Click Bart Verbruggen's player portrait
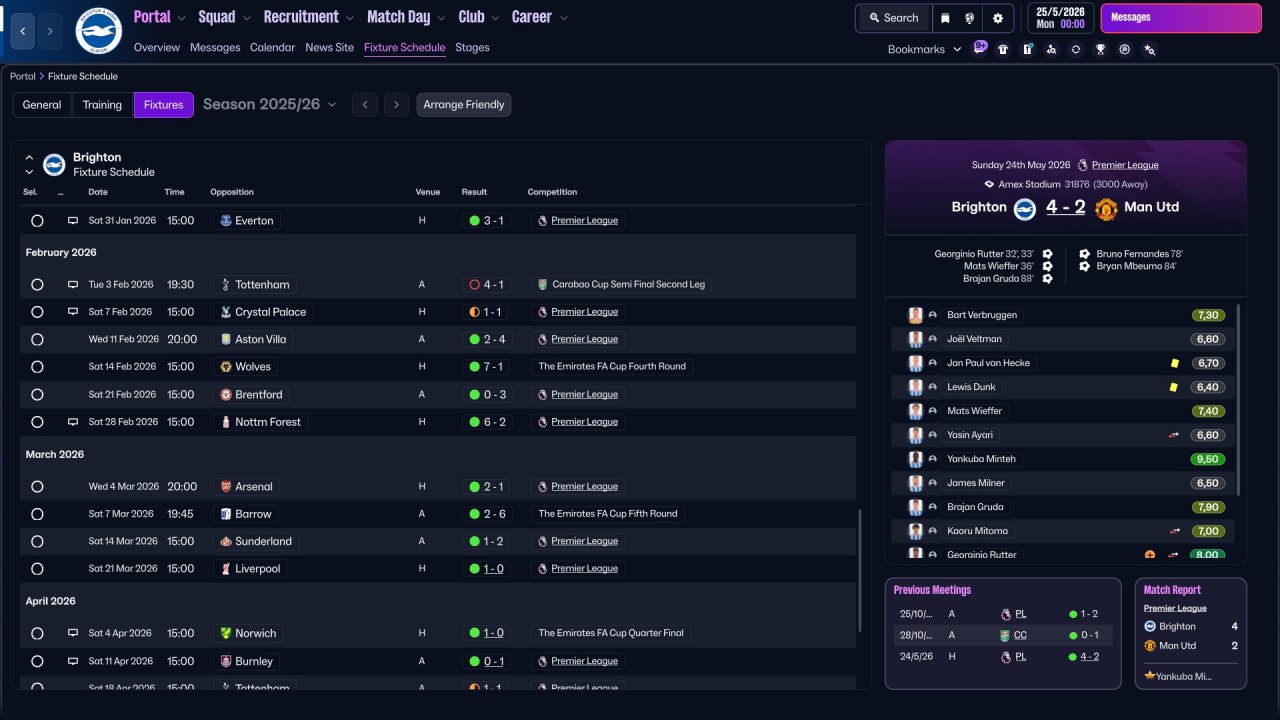The height and width of the screenshot is (720, 1280). coord(915,315)
